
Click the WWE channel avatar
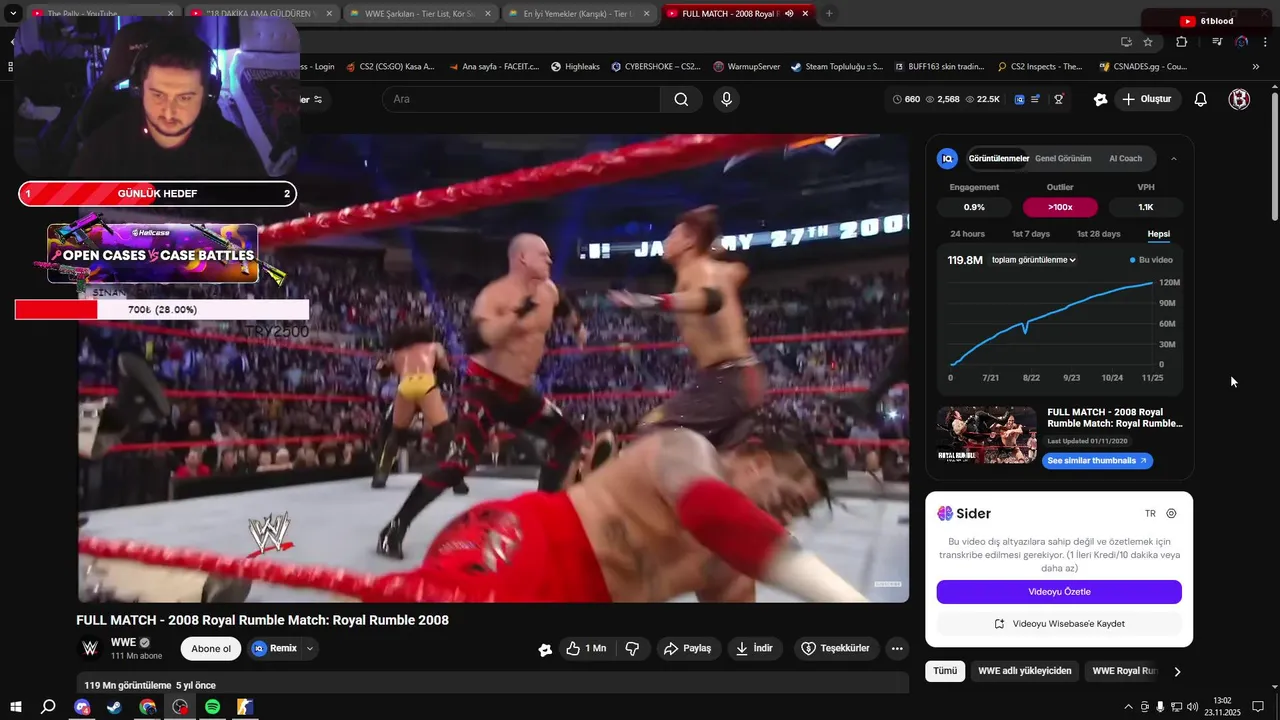pos(90,648)
